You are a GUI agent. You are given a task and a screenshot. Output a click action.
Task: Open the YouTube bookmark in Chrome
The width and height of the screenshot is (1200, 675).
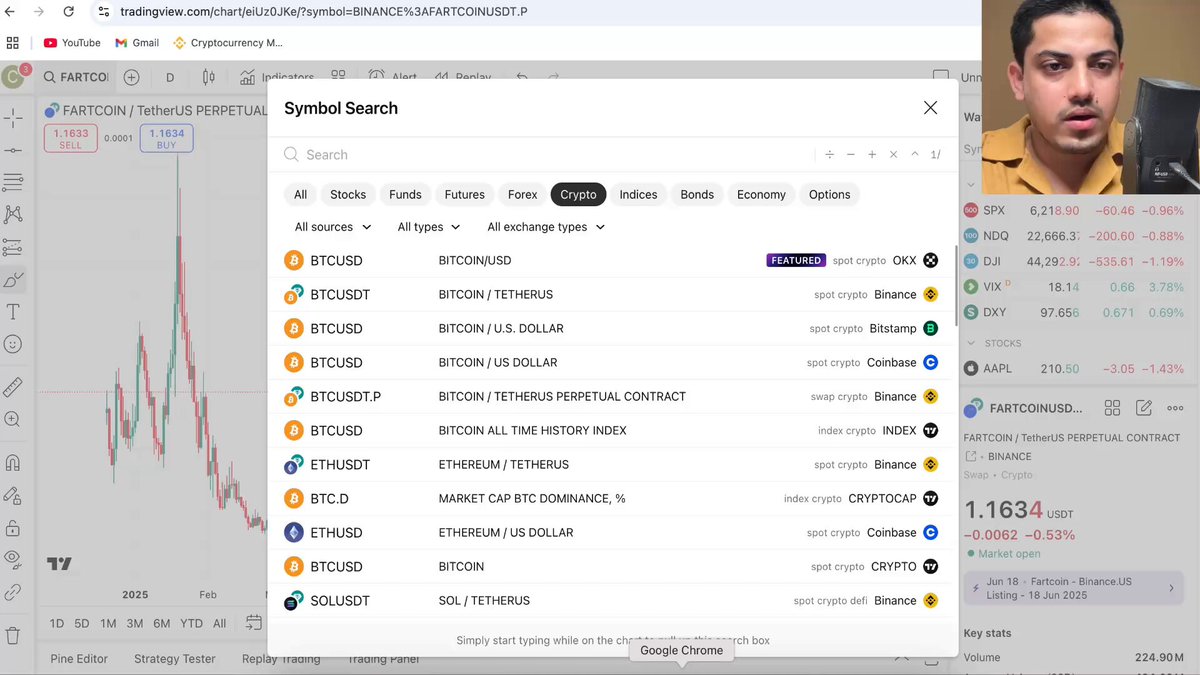pos(72,43)
